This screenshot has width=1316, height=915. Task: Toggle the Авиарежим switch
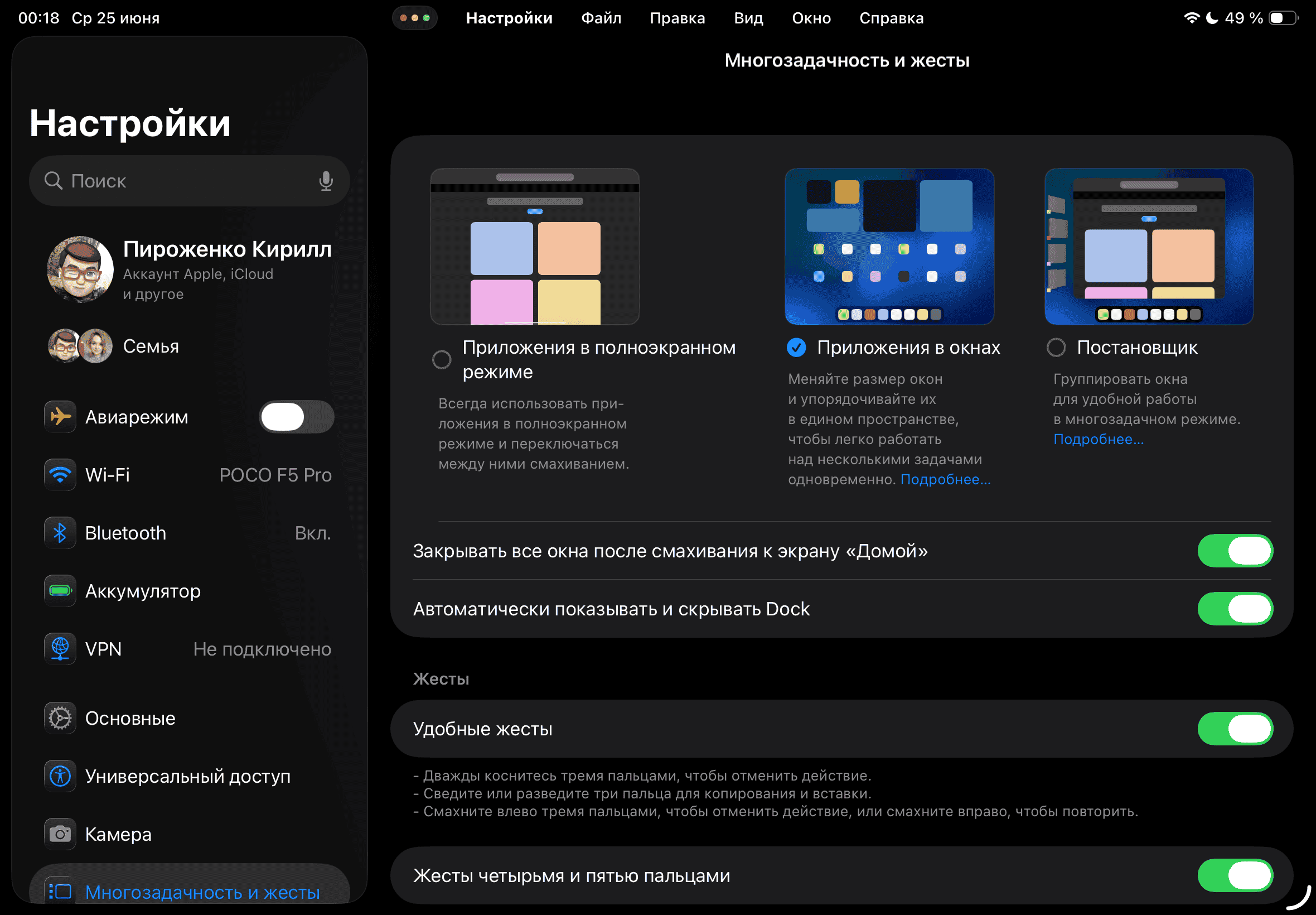(297, 417)
